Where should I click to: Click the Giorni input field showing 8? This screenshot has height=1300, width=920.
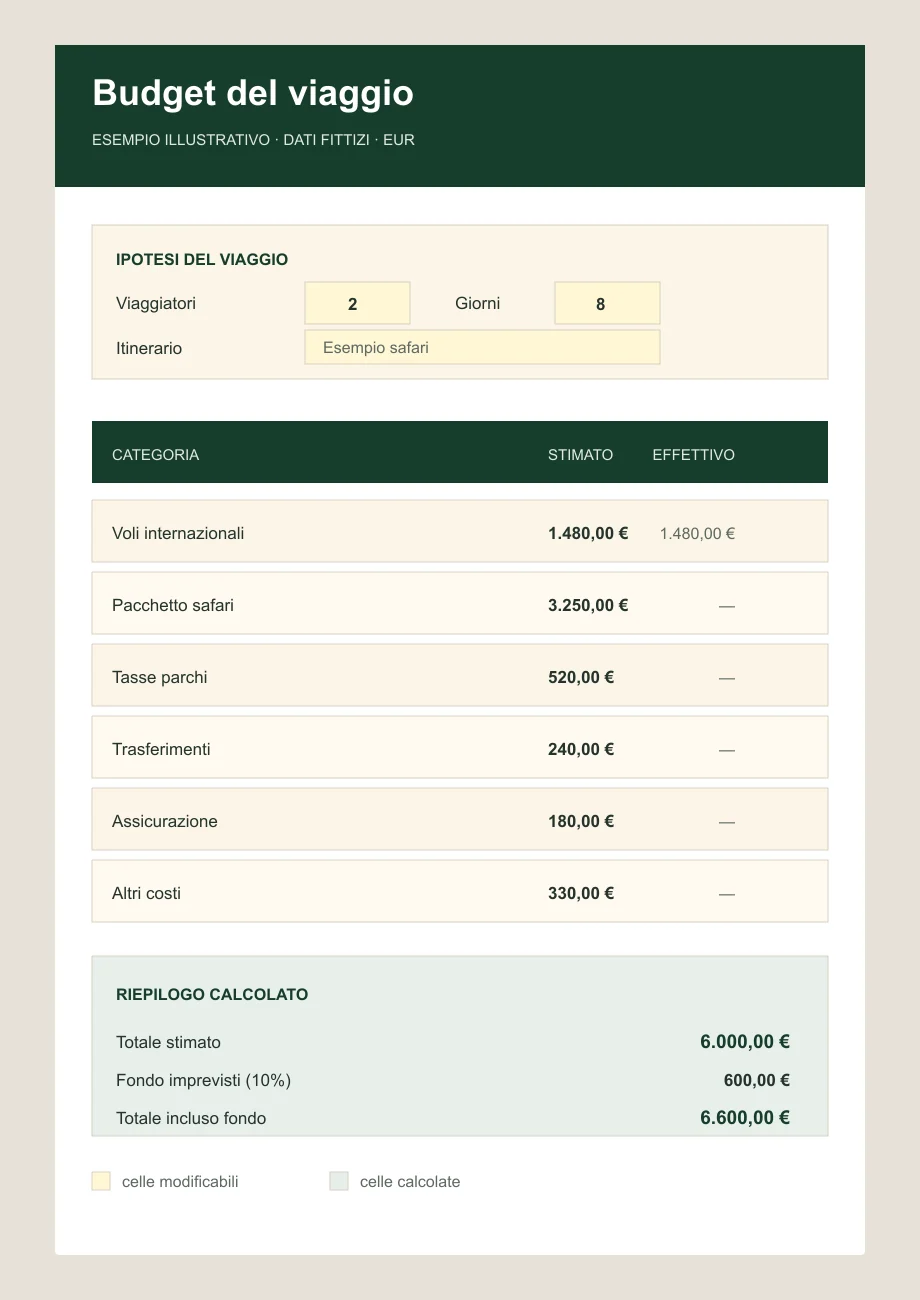tap(607, 303)
